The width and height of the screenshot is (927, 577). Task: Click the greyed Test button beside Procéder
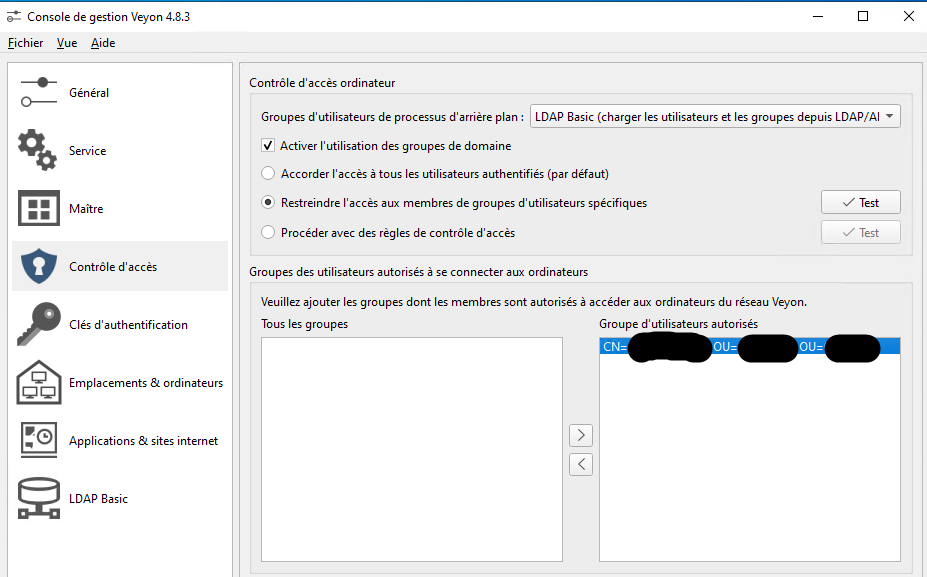pos(861,232)
